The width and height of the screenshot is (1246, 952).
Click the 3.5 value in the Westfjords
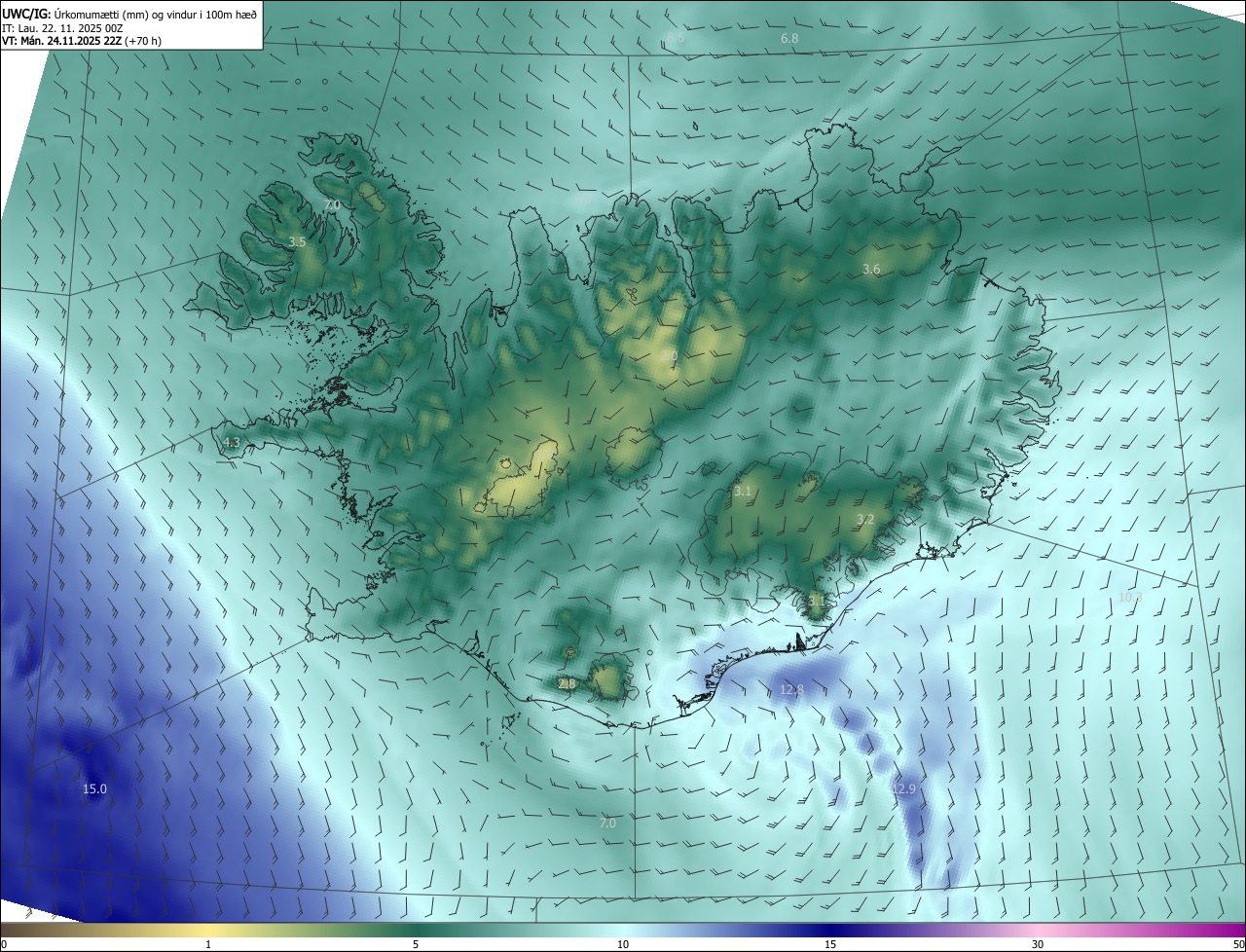[x=298, y=242]
